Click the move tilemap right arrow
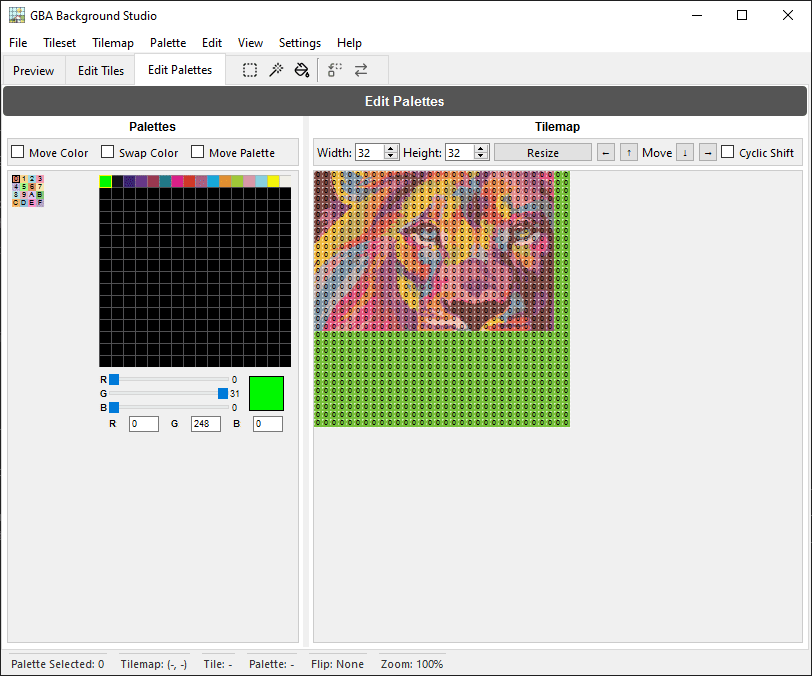This screenshot has height=676, width=812. (x=707, y=152)
